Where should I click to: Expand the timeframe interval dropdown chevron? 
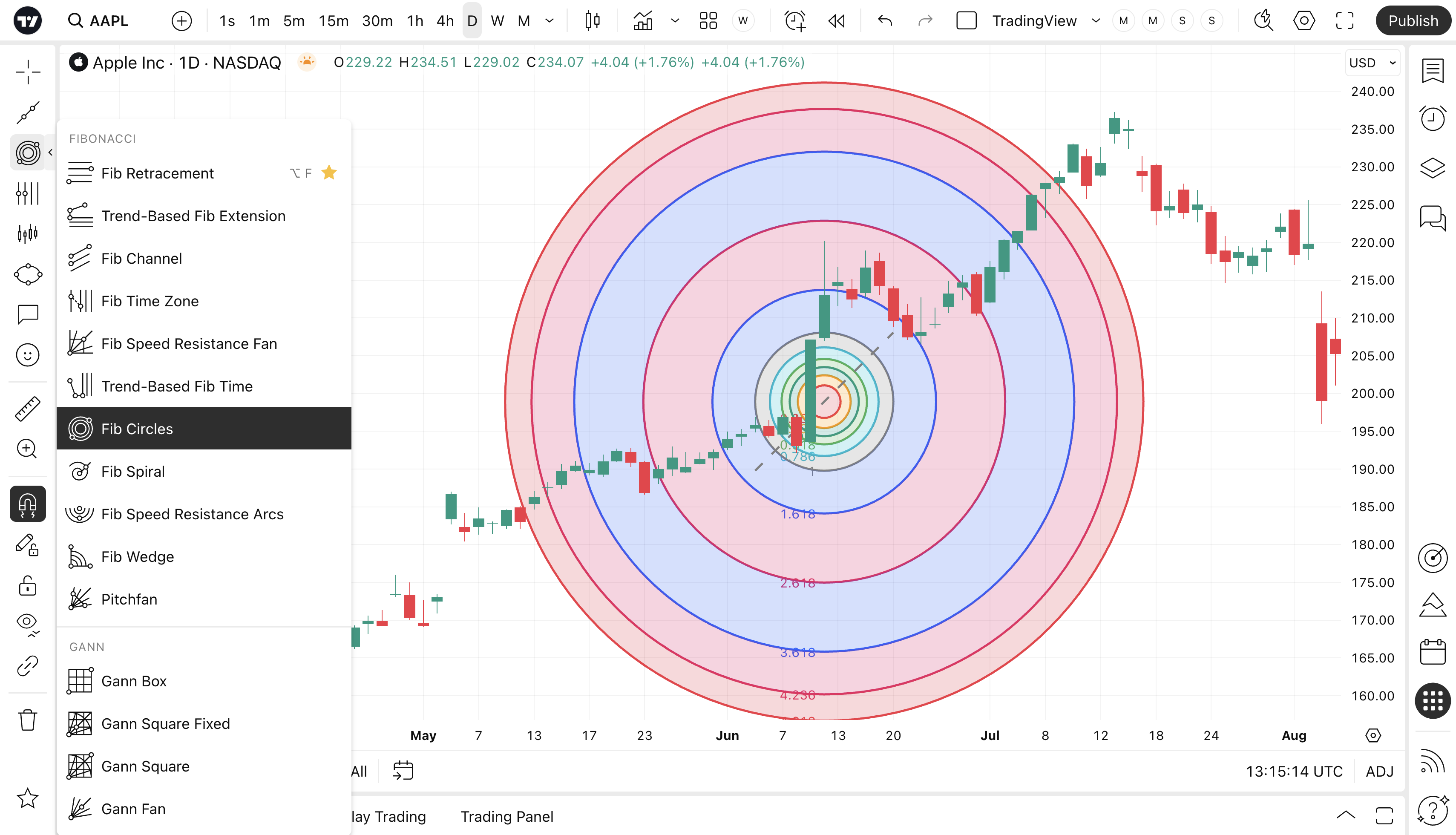[x=550, y=21]
